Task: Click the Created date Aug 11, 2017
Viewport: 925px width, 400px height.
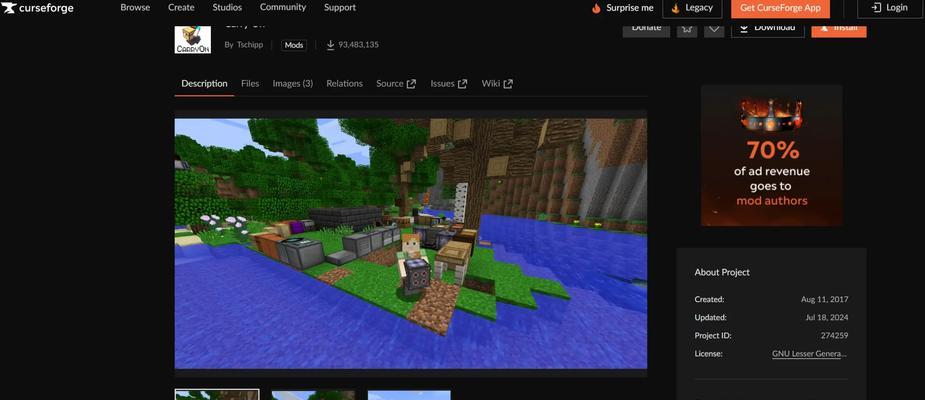Action: click(825, 300)
